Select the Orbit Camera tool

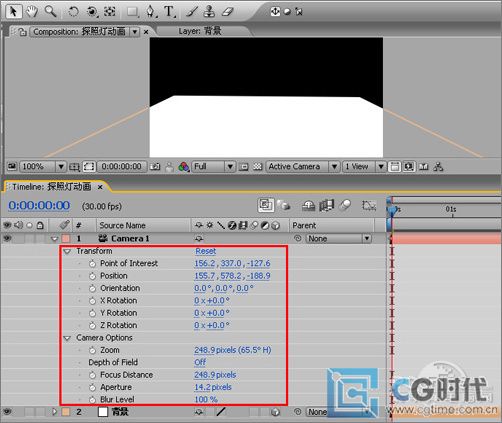pyautogui.click(x=92, y=12)
